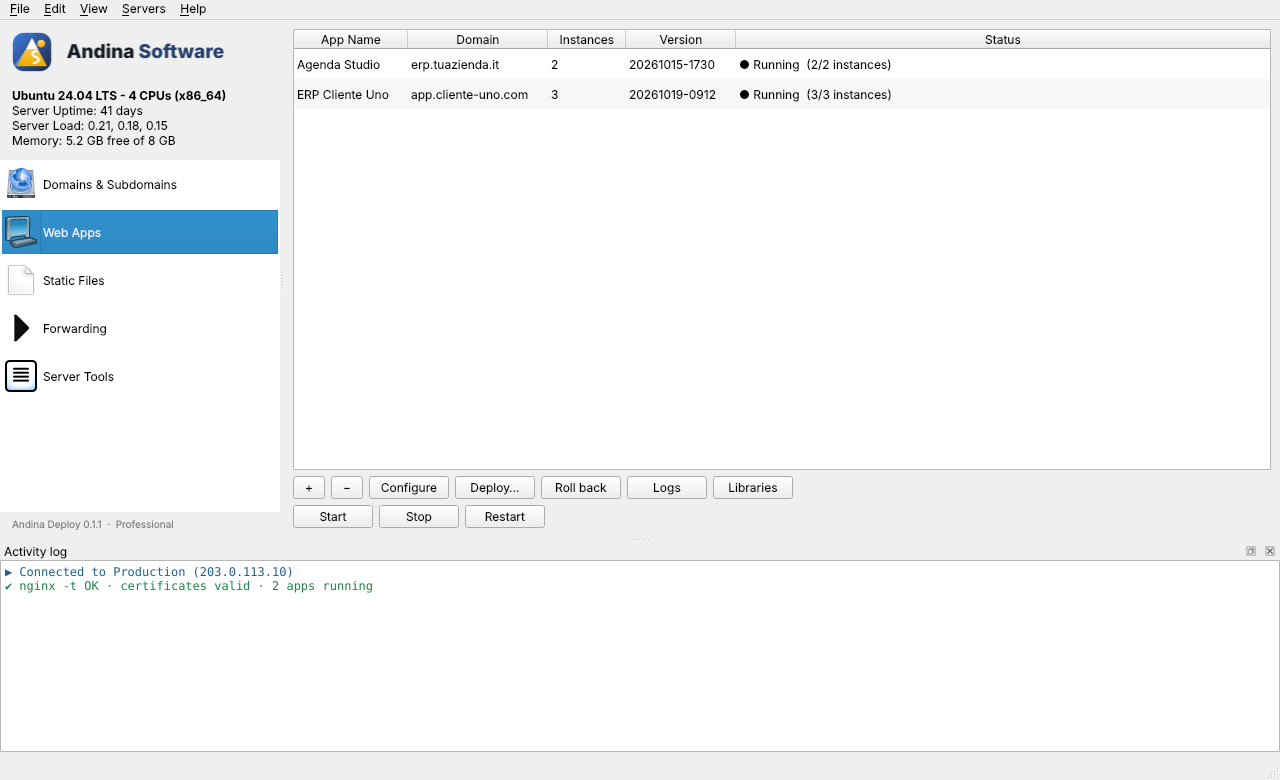Click domain app.cliente-uno.com
The image size is (1280, 780).
pos(470,95)
